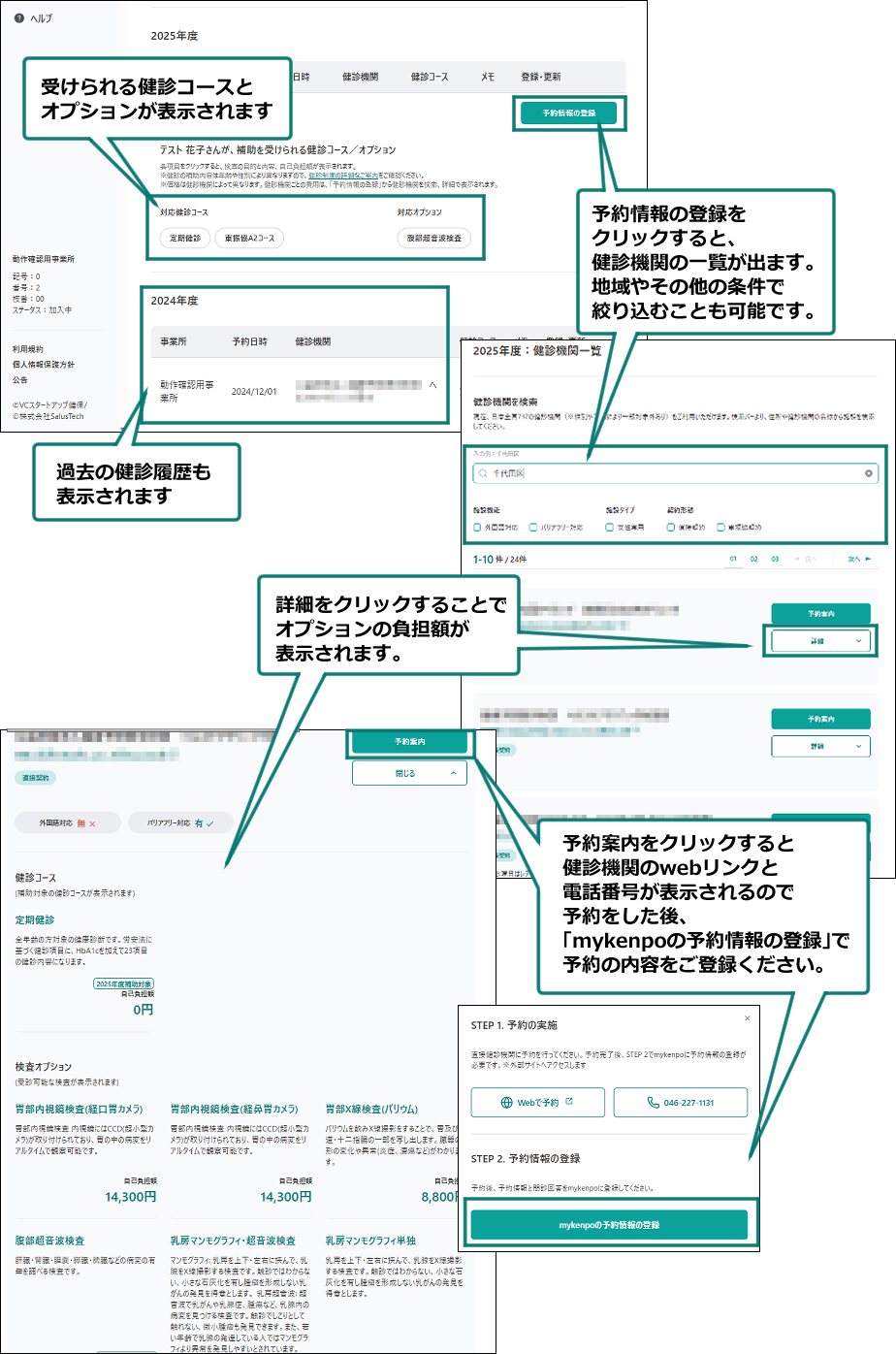Open Webで予約 external link

pos(537,1103)
